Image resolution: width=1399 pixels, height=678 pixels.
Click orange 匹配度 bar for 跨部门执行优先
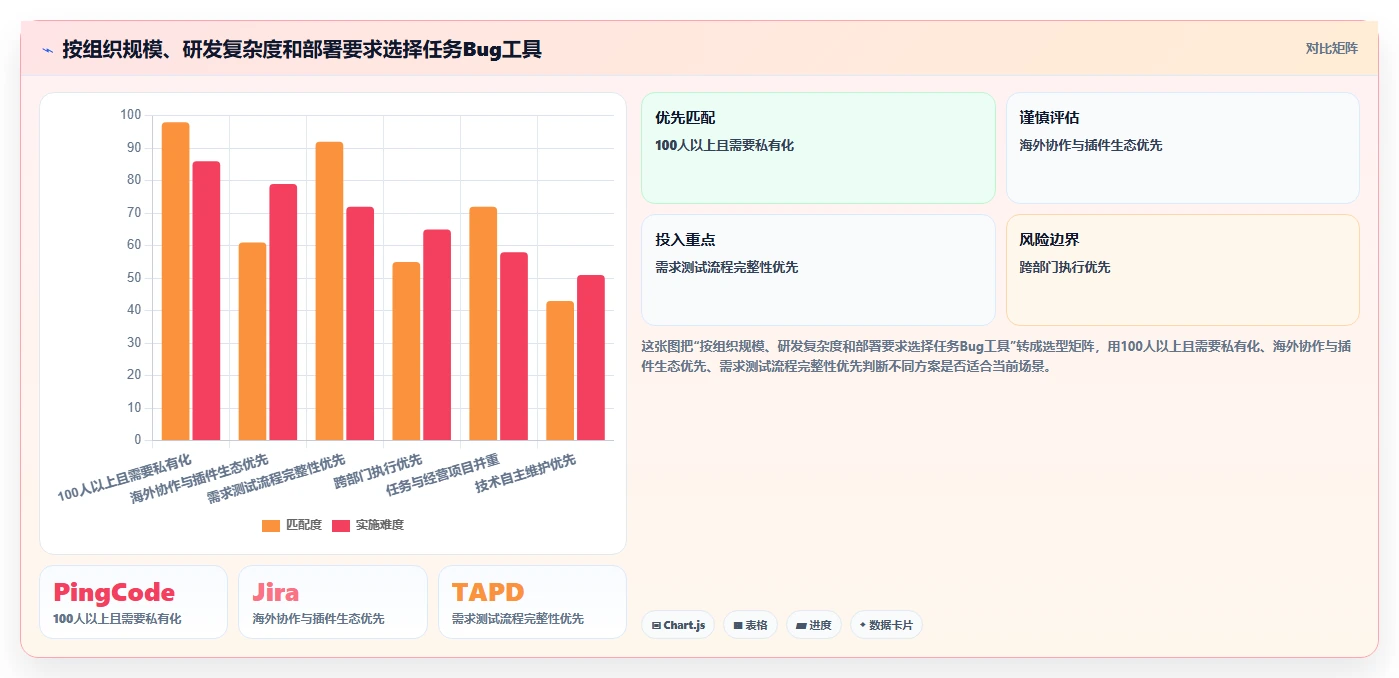(406, 351)
